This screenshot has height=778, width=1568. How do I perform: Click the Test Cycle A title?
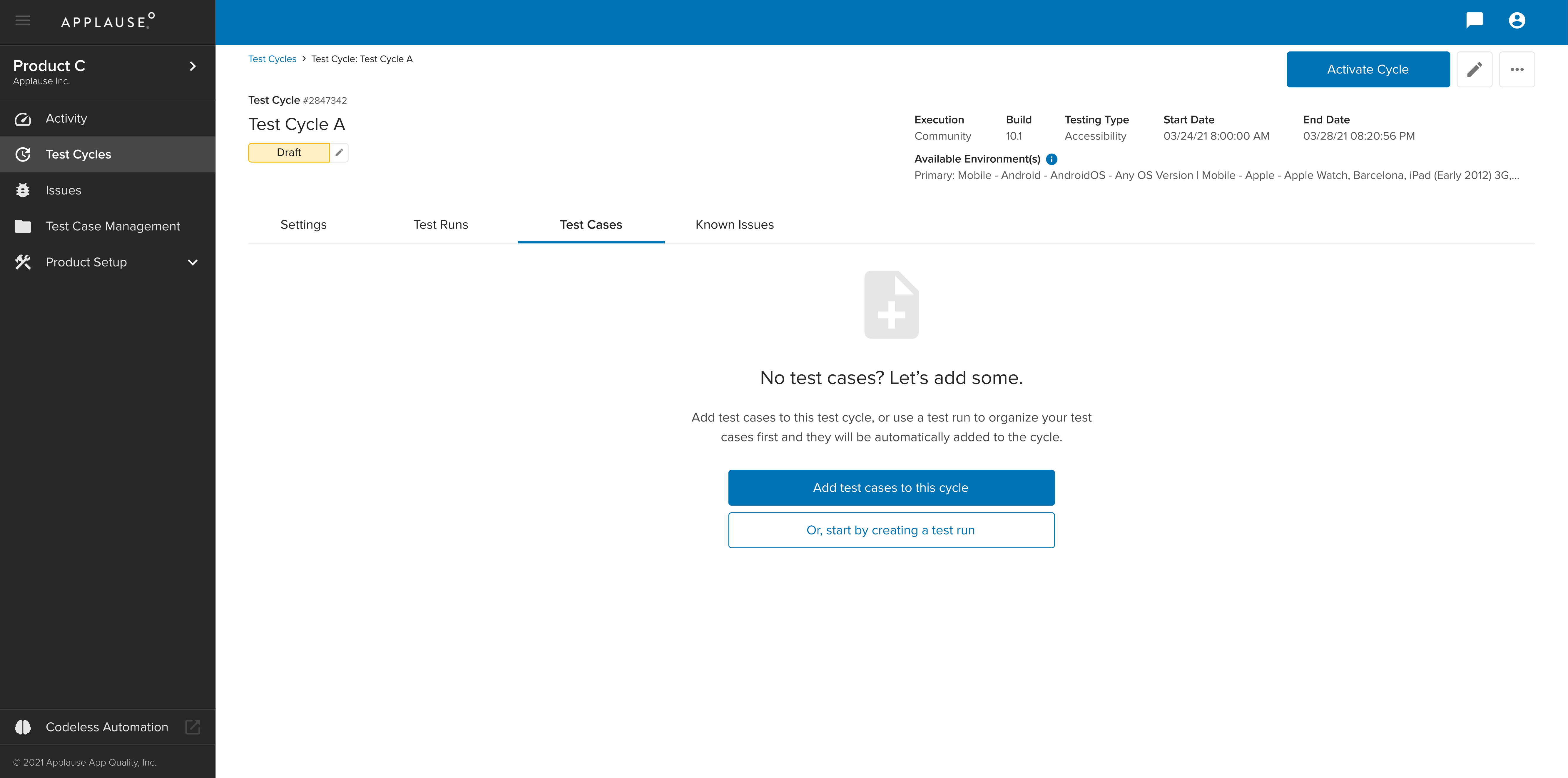[297, 124]
